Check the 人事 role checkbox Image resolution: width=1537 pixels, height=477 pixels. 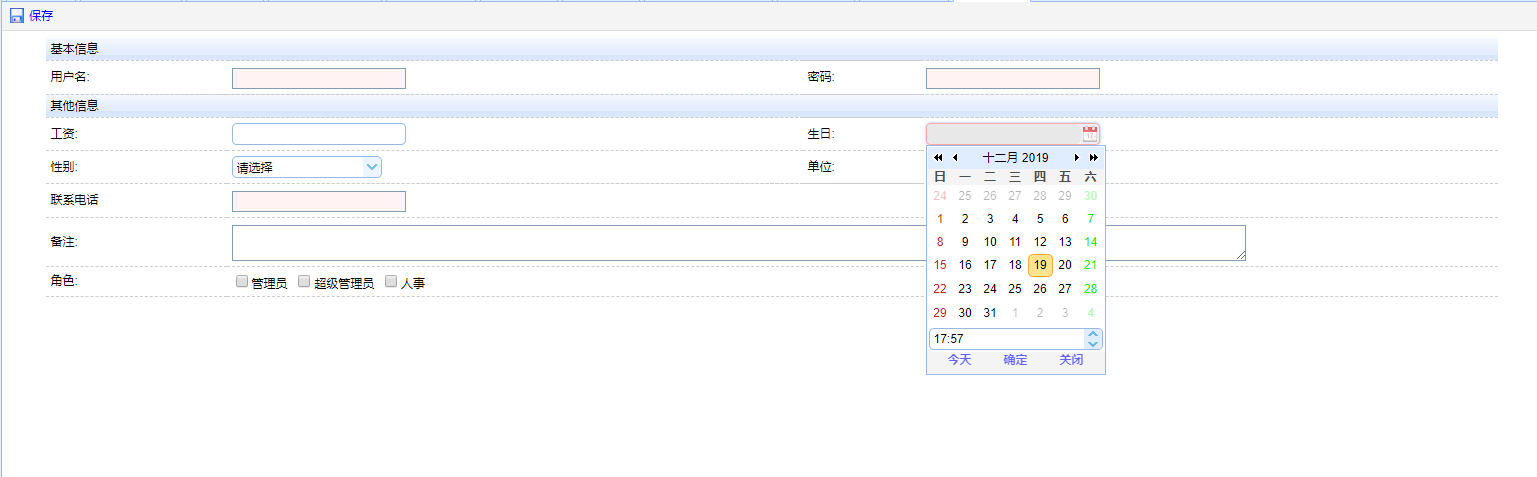pos(391,282)
